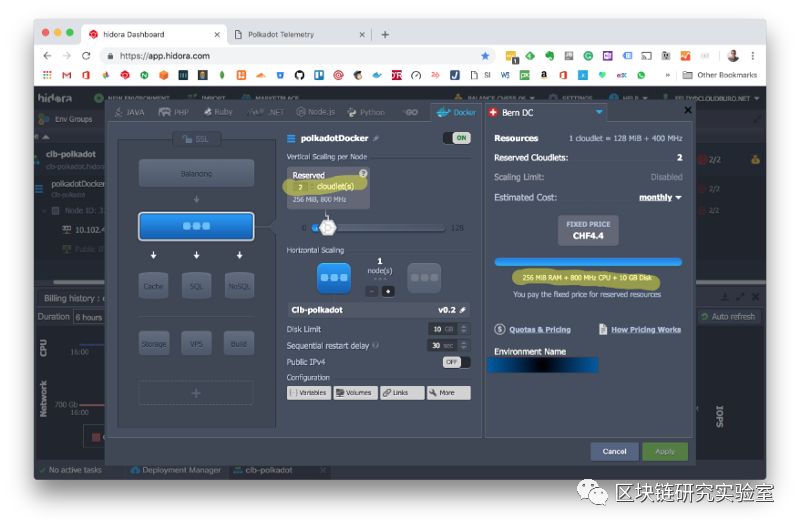This screenshot has width=800, height=528.
Task: Open the Chrome three-dot menu
Action: 753,56
